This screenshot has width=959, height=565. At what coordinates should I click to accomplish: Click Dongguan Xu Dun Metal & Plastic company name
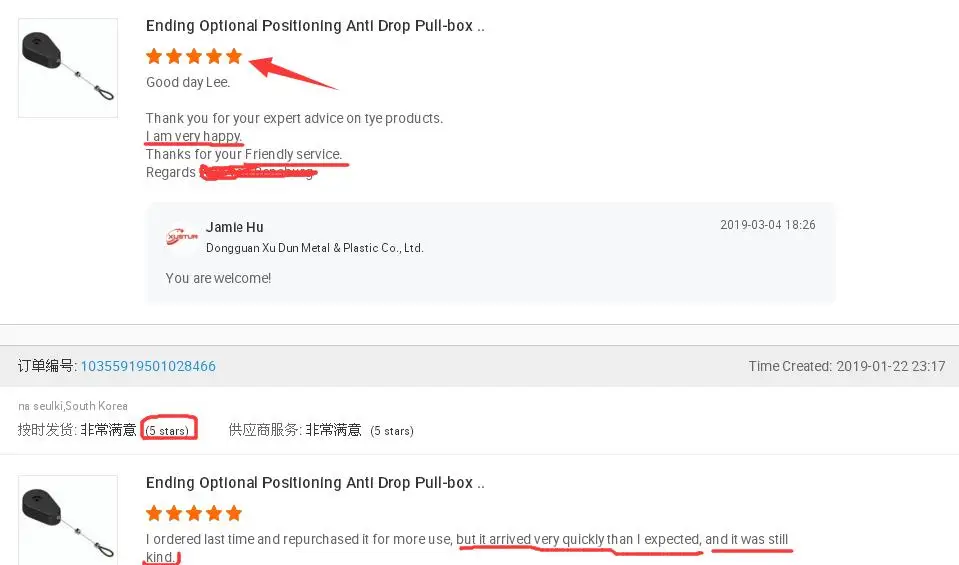(315, 248)
